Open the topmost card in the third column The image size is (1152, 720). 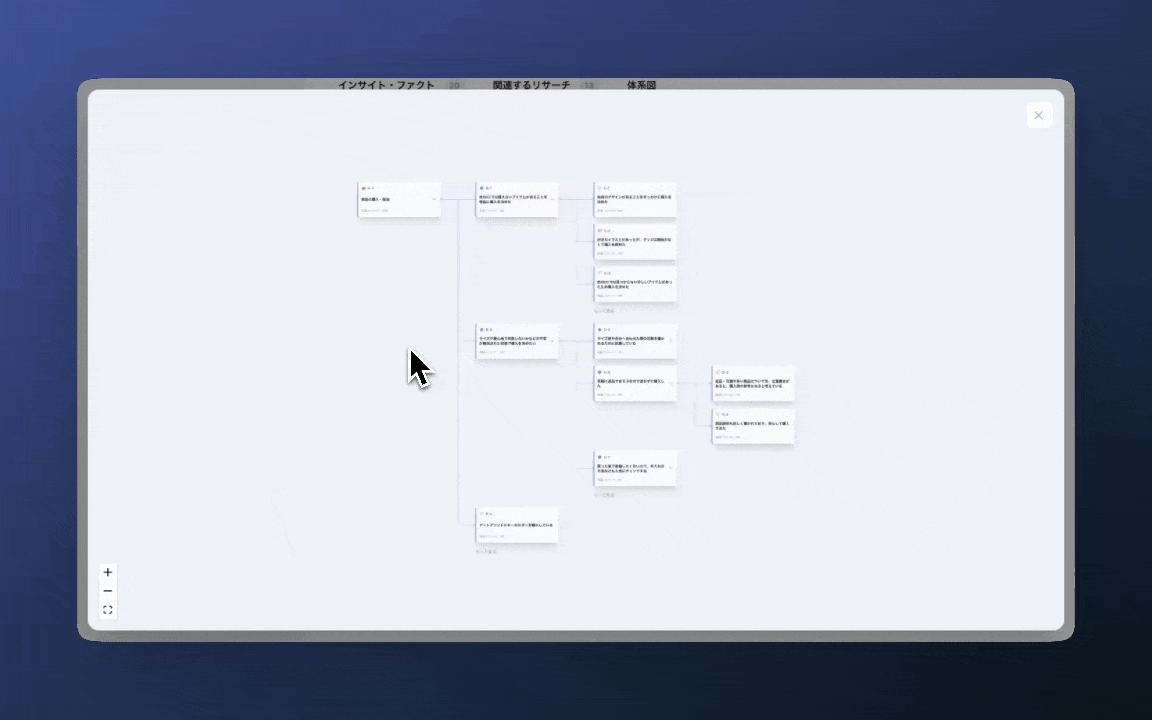[635, 199]
